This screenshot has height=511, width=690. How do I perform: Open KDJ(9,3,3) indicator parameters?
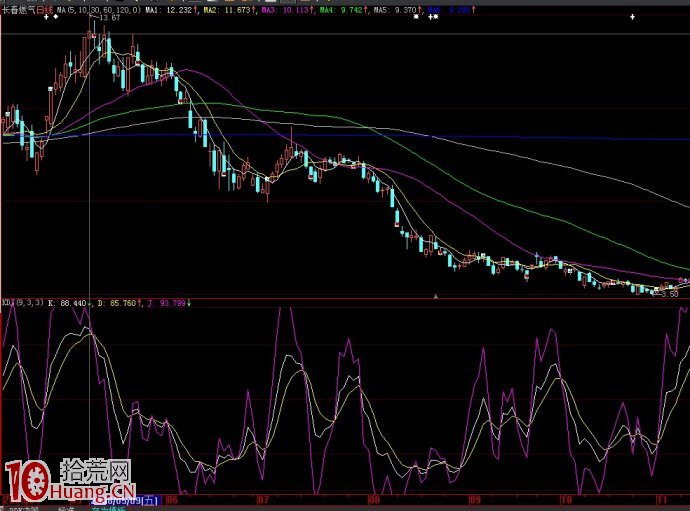tap(22, 302)
